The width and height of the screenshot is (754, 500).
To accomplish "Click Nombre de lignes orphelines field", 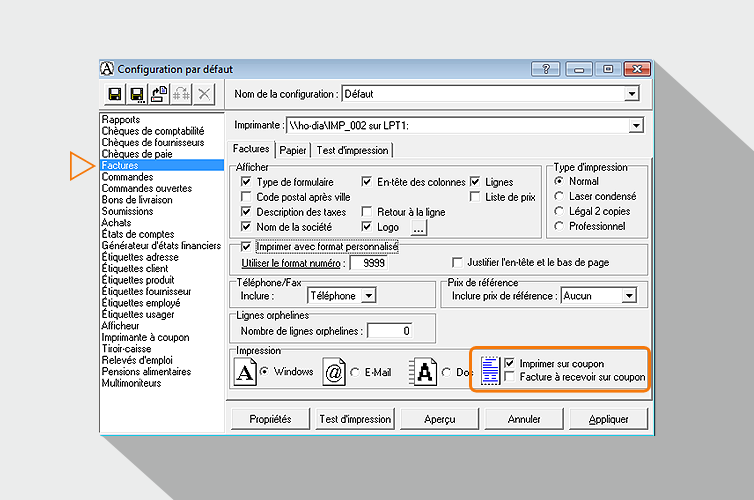I will [390, 331].
